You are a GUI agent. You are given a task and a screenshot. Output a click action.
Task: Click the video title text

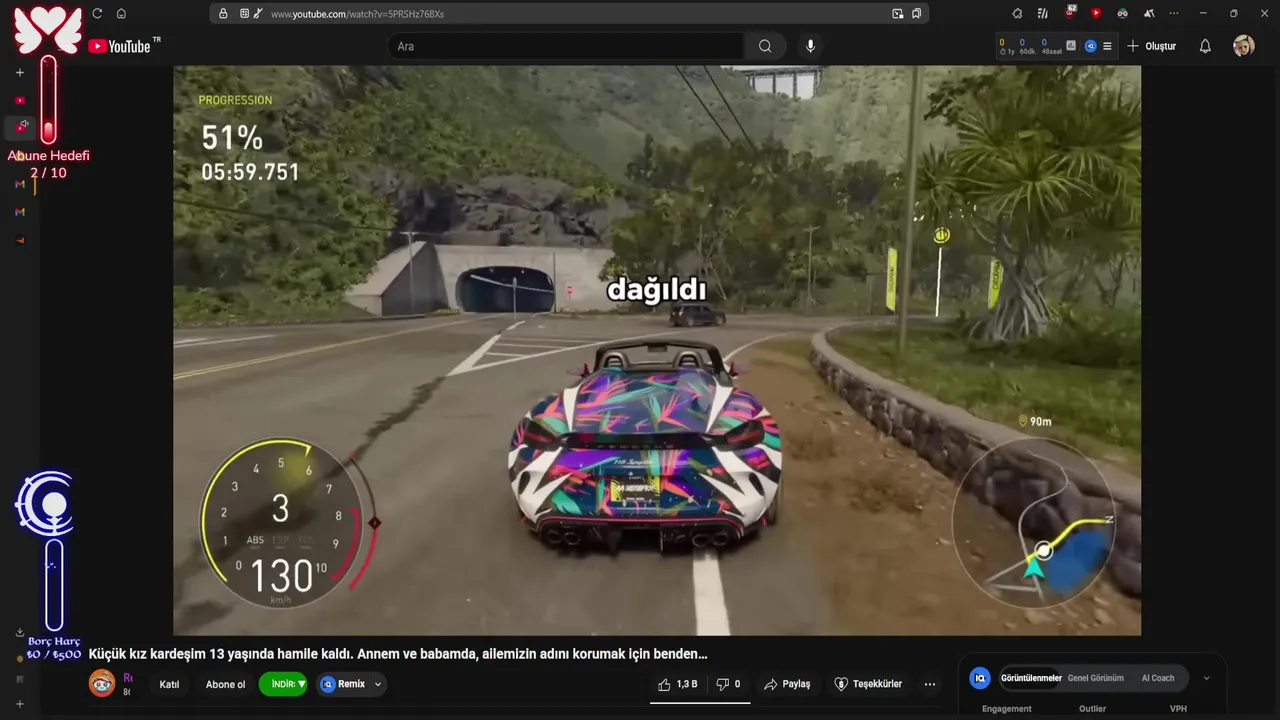tap(398, 654)
